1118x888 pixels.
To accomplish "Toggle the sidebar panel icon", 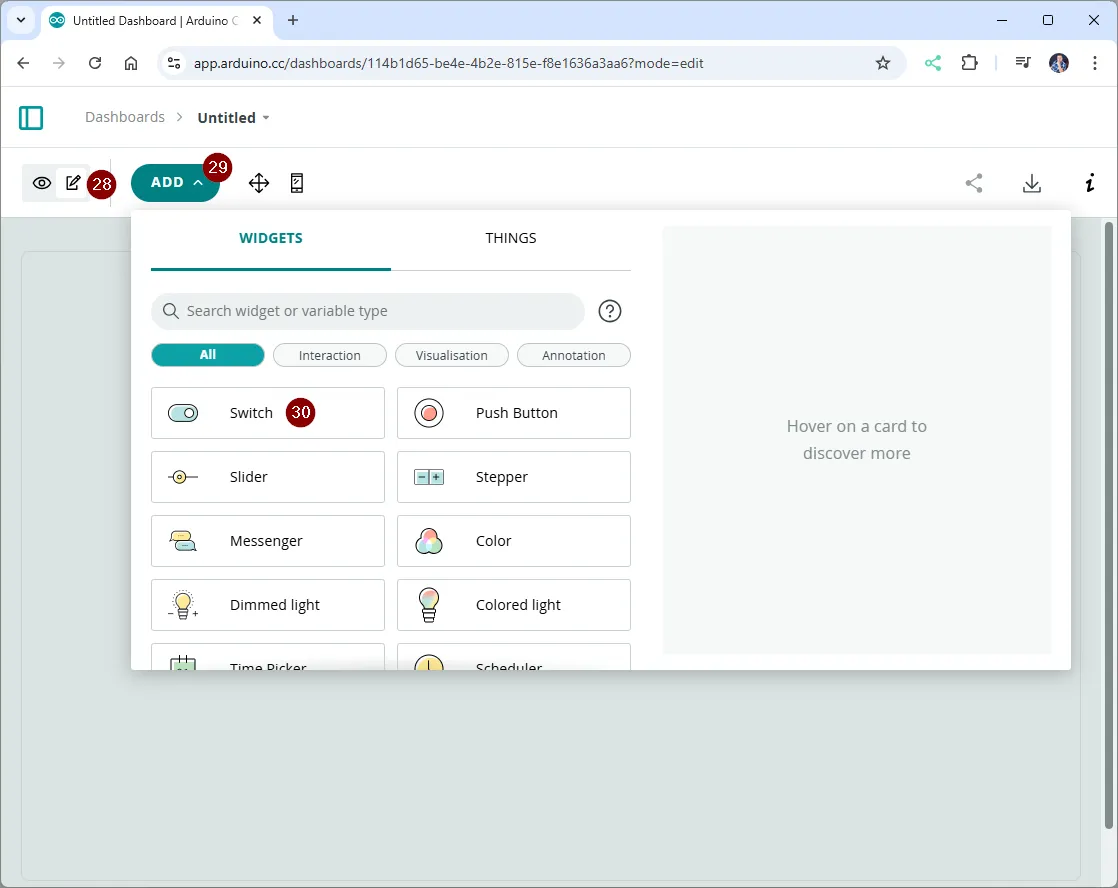I will coord(31,118).
